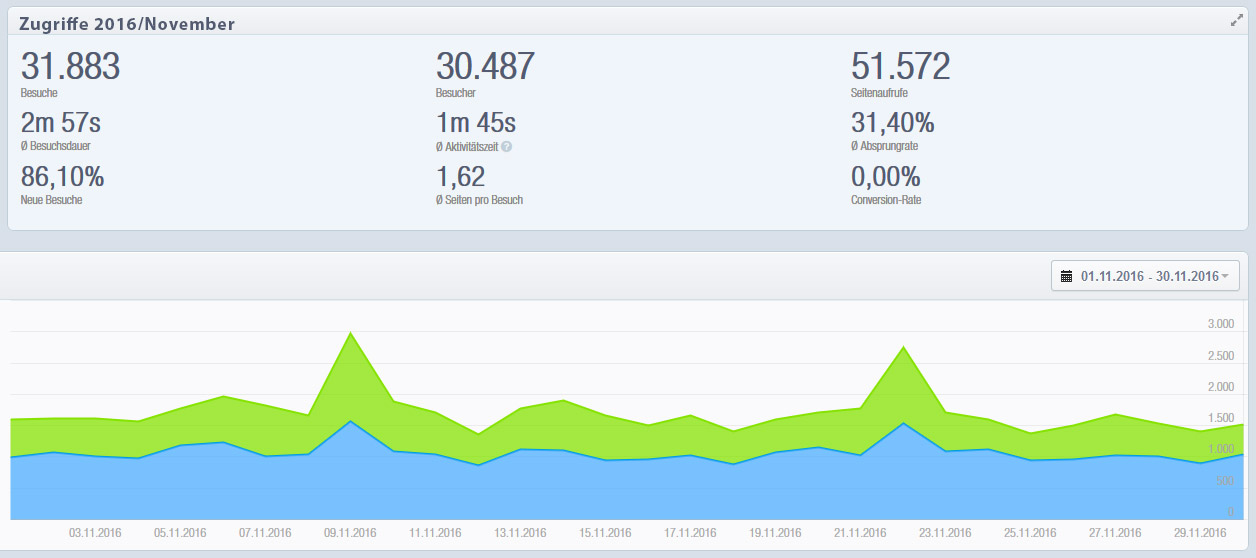Click the 51.572 Seitenaufrufe value

click(900, 67)
